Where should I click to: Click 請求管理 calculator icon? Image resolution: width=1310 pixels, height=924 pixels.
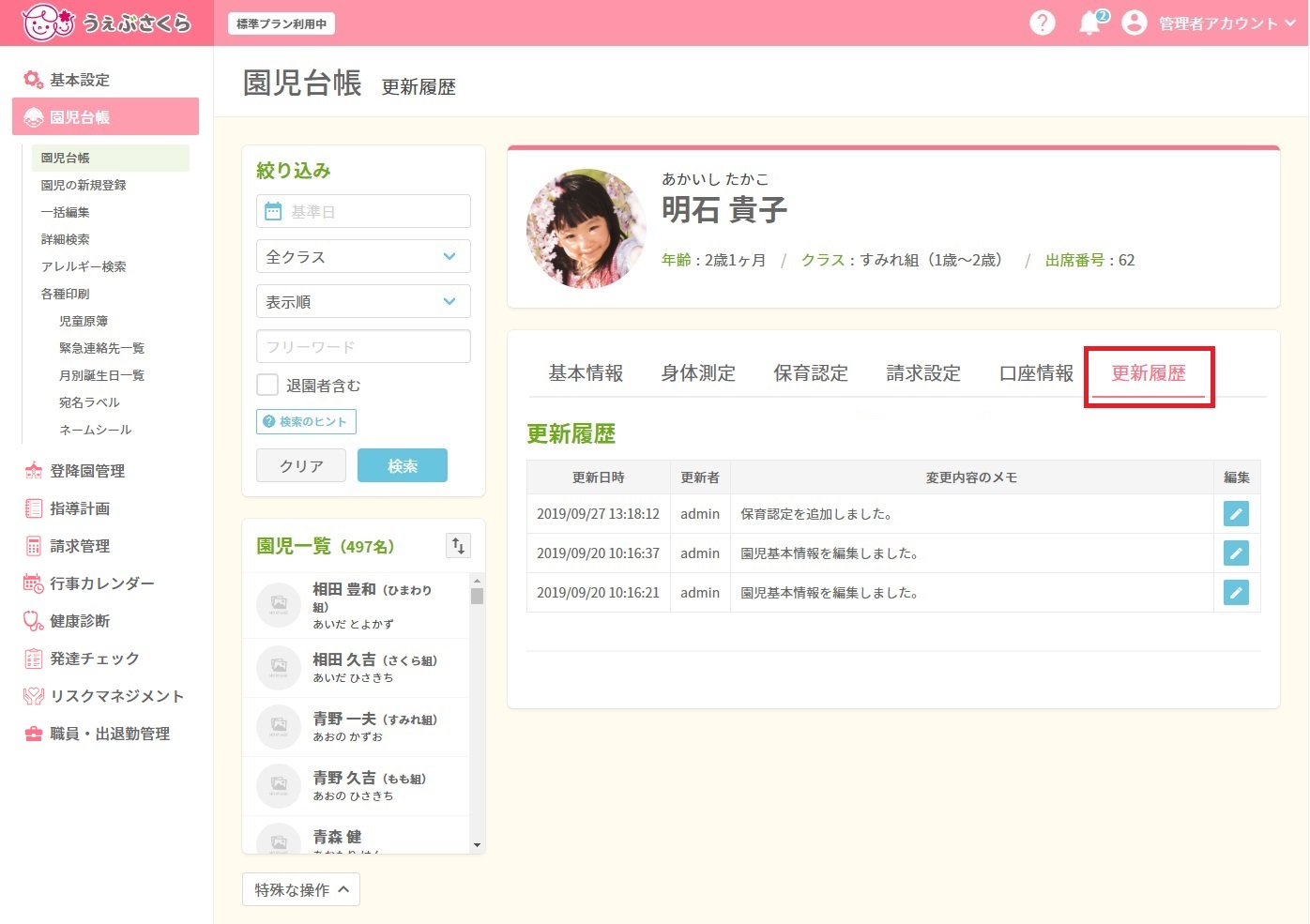(x=34, y=546)
